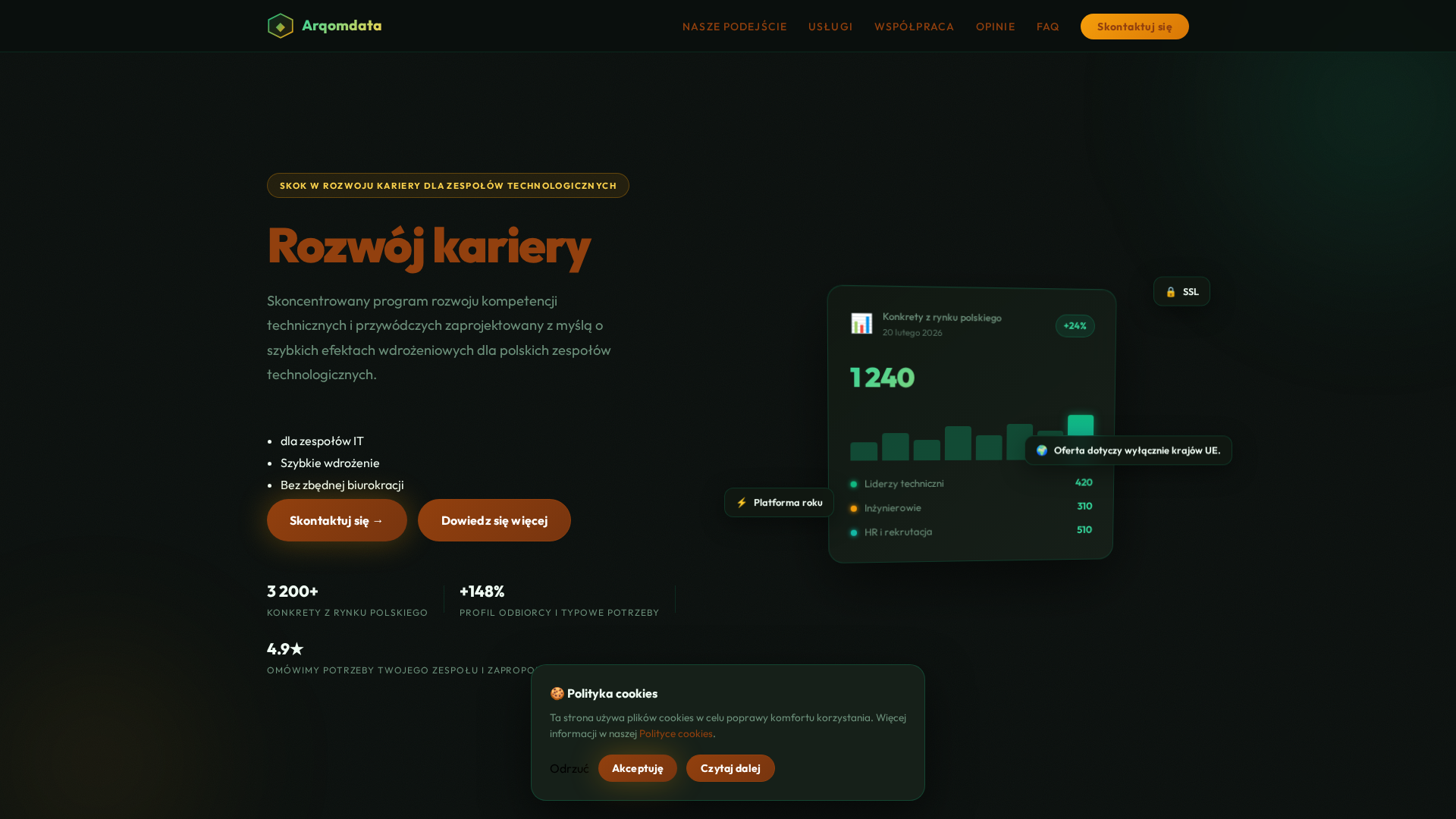Click the Rozwój kariery heading

(429, 246)
